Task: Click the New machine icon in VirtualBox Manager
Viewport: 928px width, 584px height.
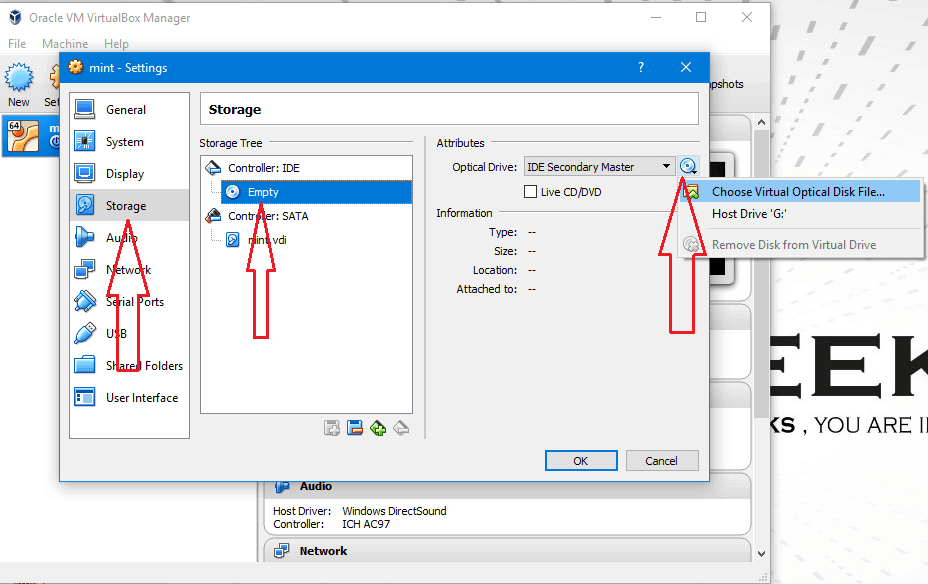Action: pyautogui.click(x=19, y=78)
